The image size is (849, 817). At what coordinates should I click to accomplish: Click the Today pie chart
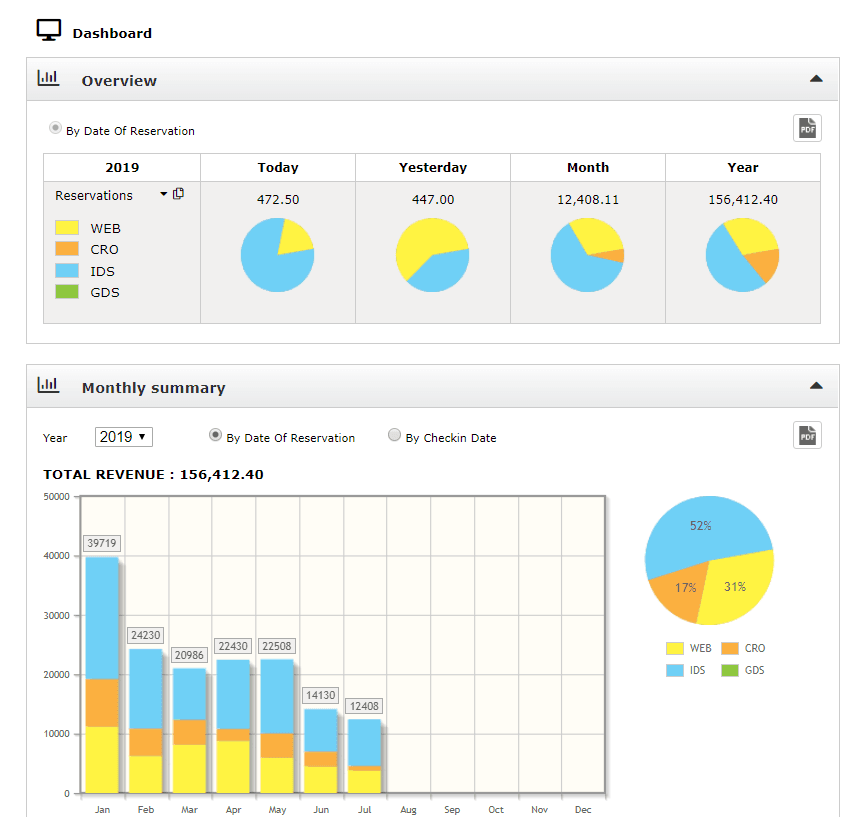coord(277,255)
